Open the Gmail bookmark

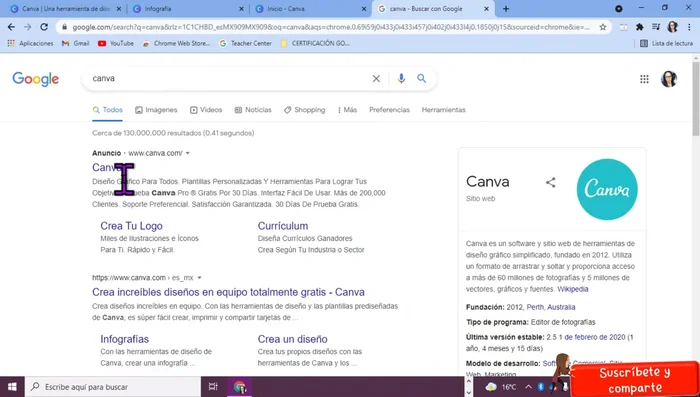(76, 43)
